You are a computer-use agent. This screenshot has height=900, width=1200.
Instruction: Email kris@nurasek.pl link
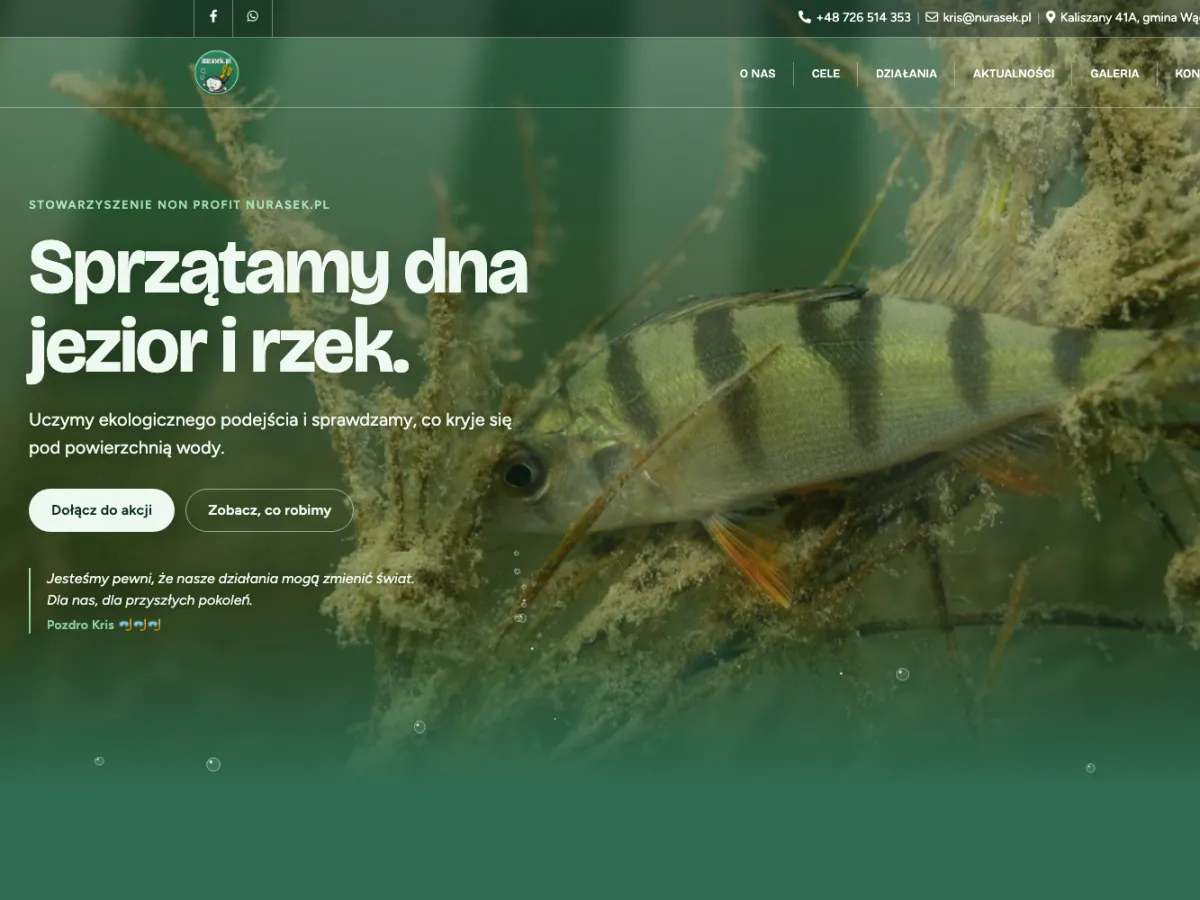pyautogui.click(x=987, y=17)
